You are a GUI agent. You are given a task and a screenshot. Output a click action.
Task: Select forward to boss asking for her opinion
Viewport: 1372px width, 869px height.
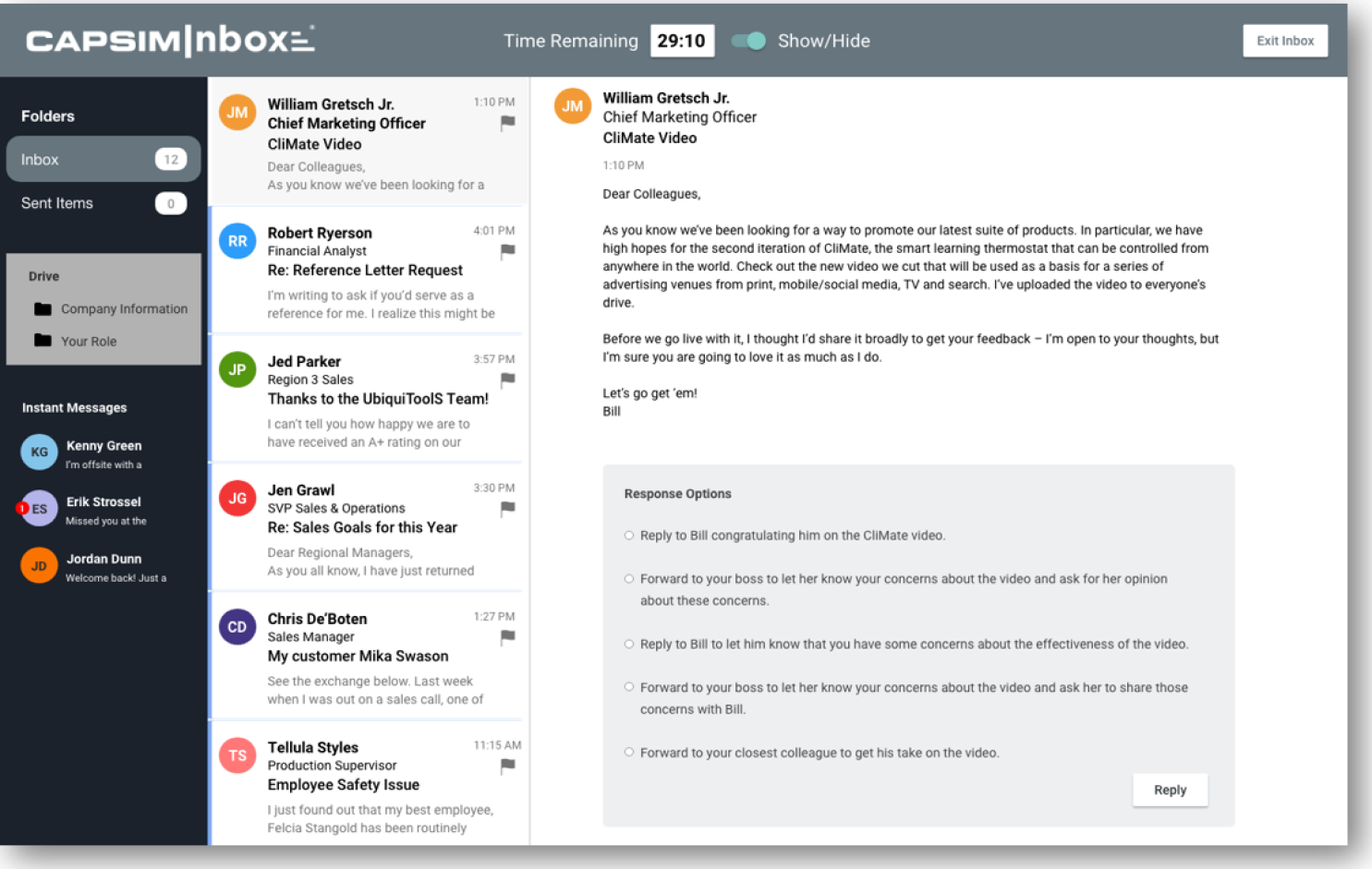[x=629, y=579]
